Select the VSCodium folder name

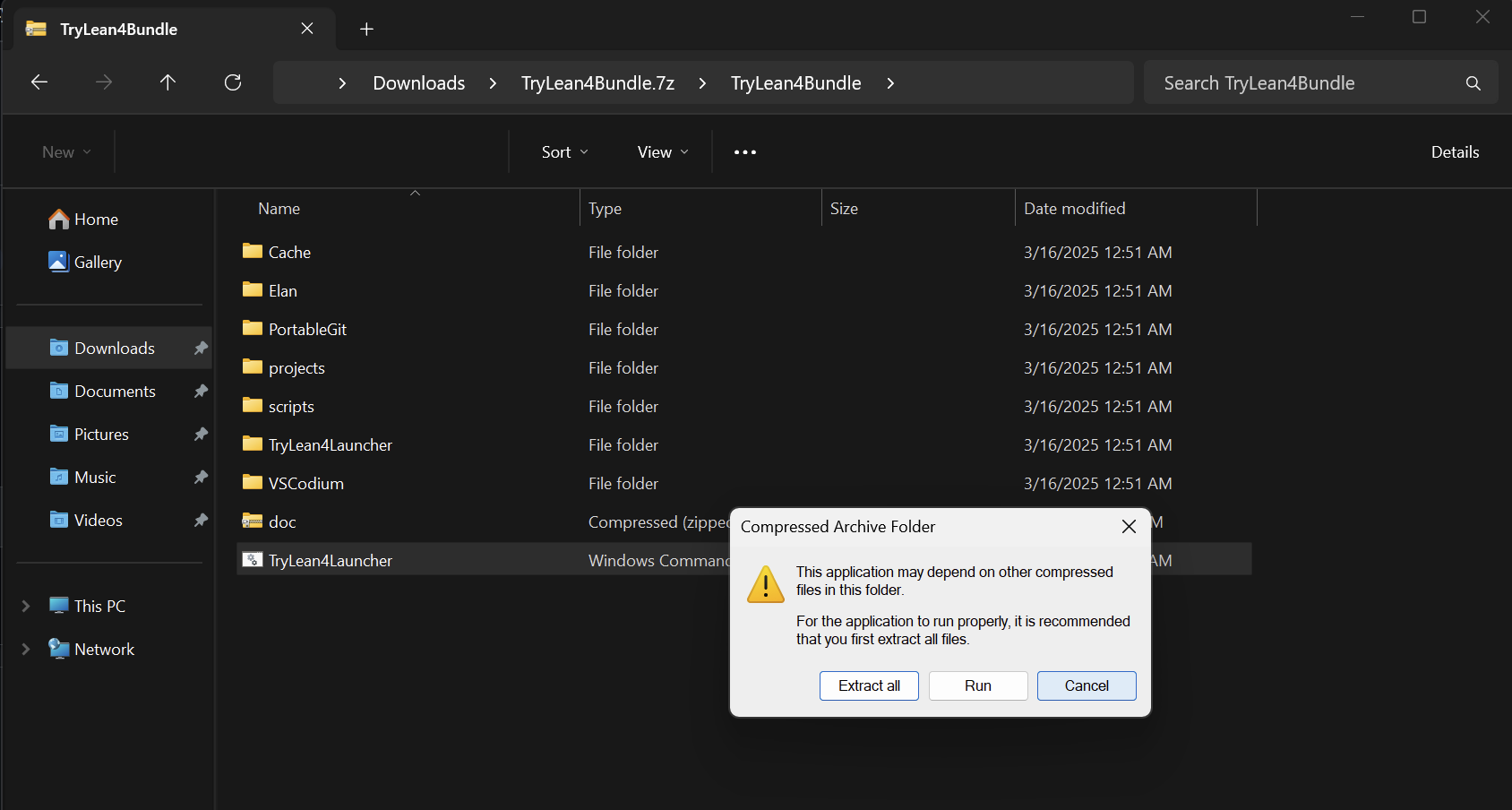pyautogui.click(x=305, y=484)
